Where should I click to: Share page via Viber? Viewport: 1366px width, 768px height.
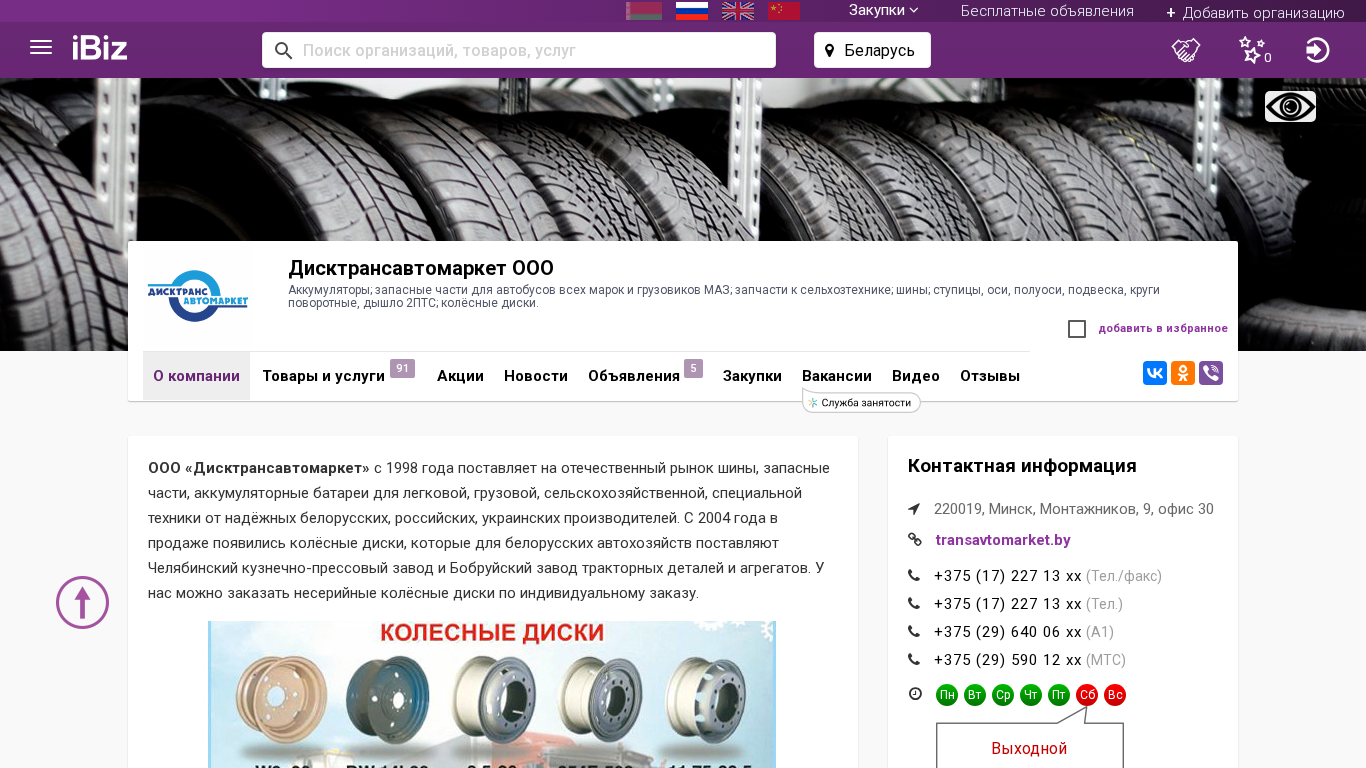pyautogui.click(x=1211, y=373)
